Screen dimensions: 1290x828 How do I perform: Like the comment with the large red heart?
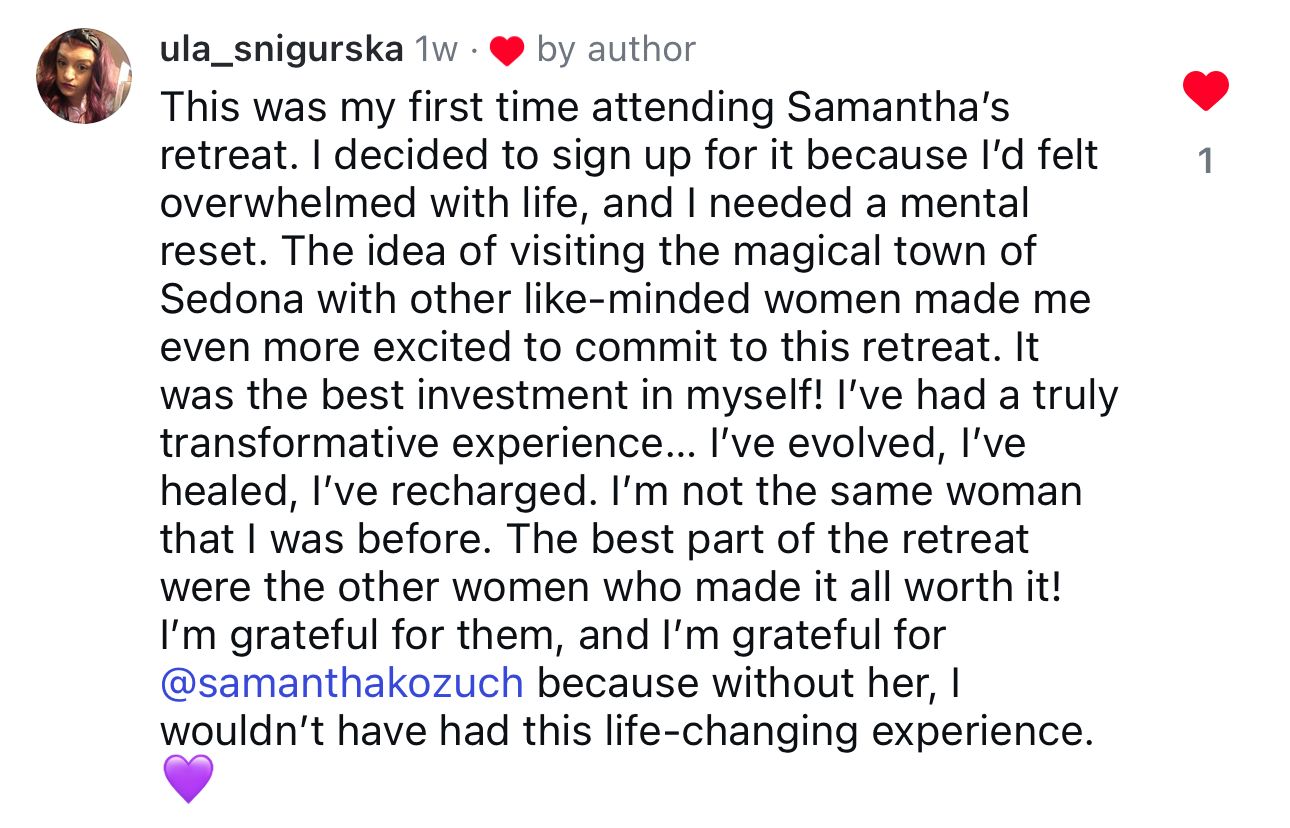[x=1205, y=92]
